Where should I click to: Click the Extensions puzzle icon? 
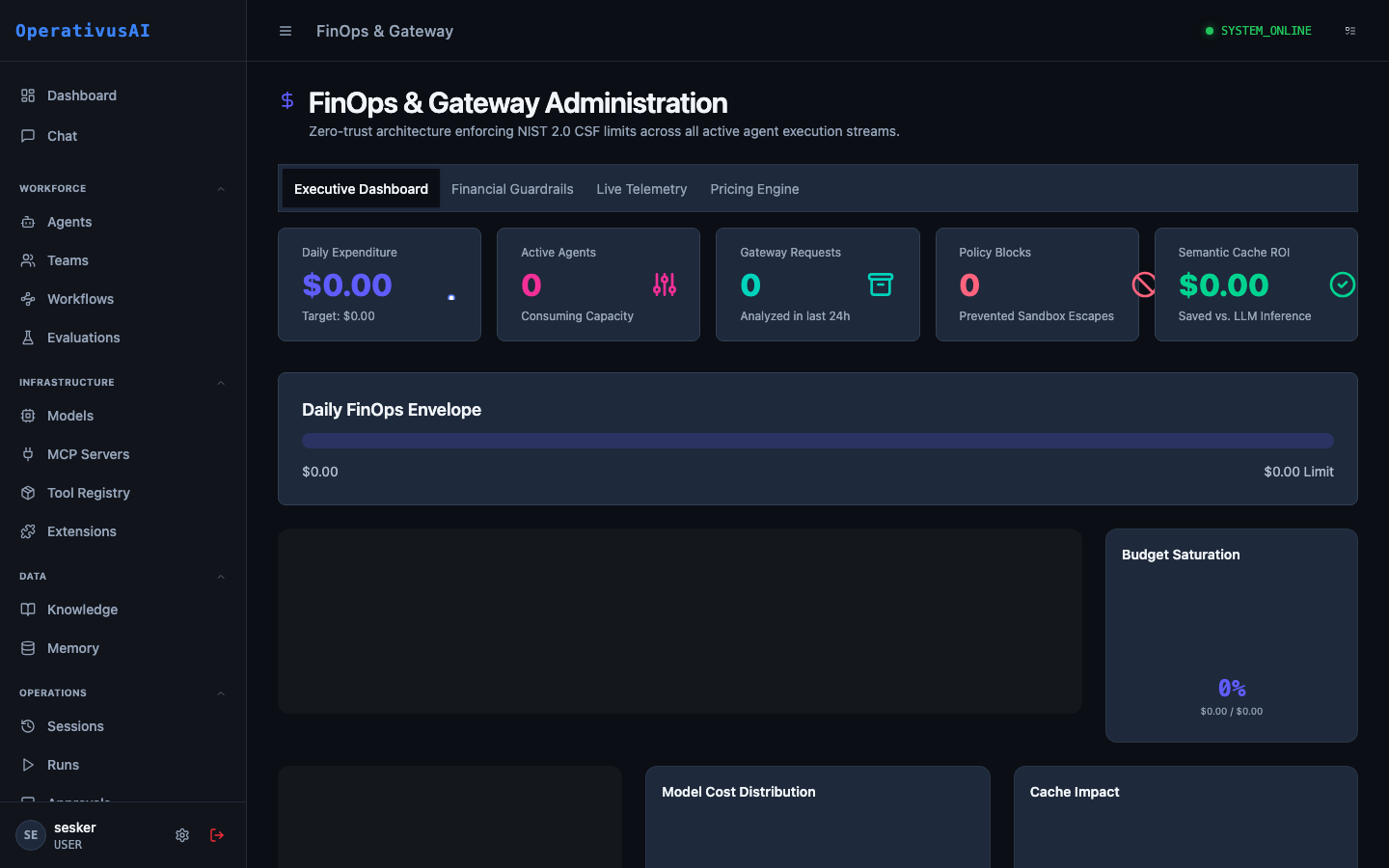click(28, 531)
